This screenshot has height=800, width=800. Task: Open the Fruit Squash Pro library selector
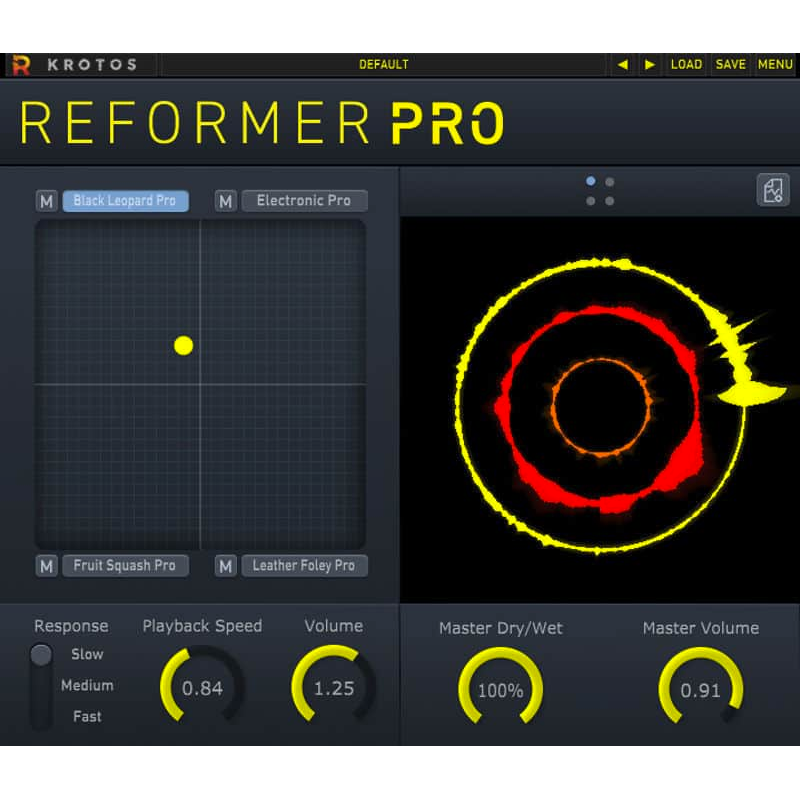coord(124,566)
